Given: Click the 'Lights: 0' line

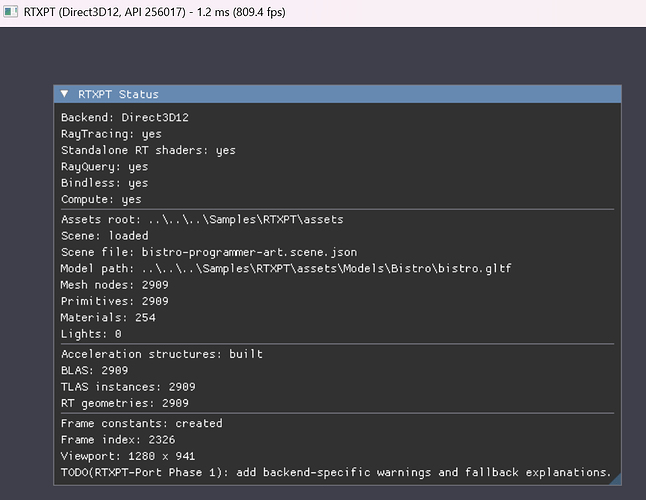Looking at the screenshot, I should [91, 334].
